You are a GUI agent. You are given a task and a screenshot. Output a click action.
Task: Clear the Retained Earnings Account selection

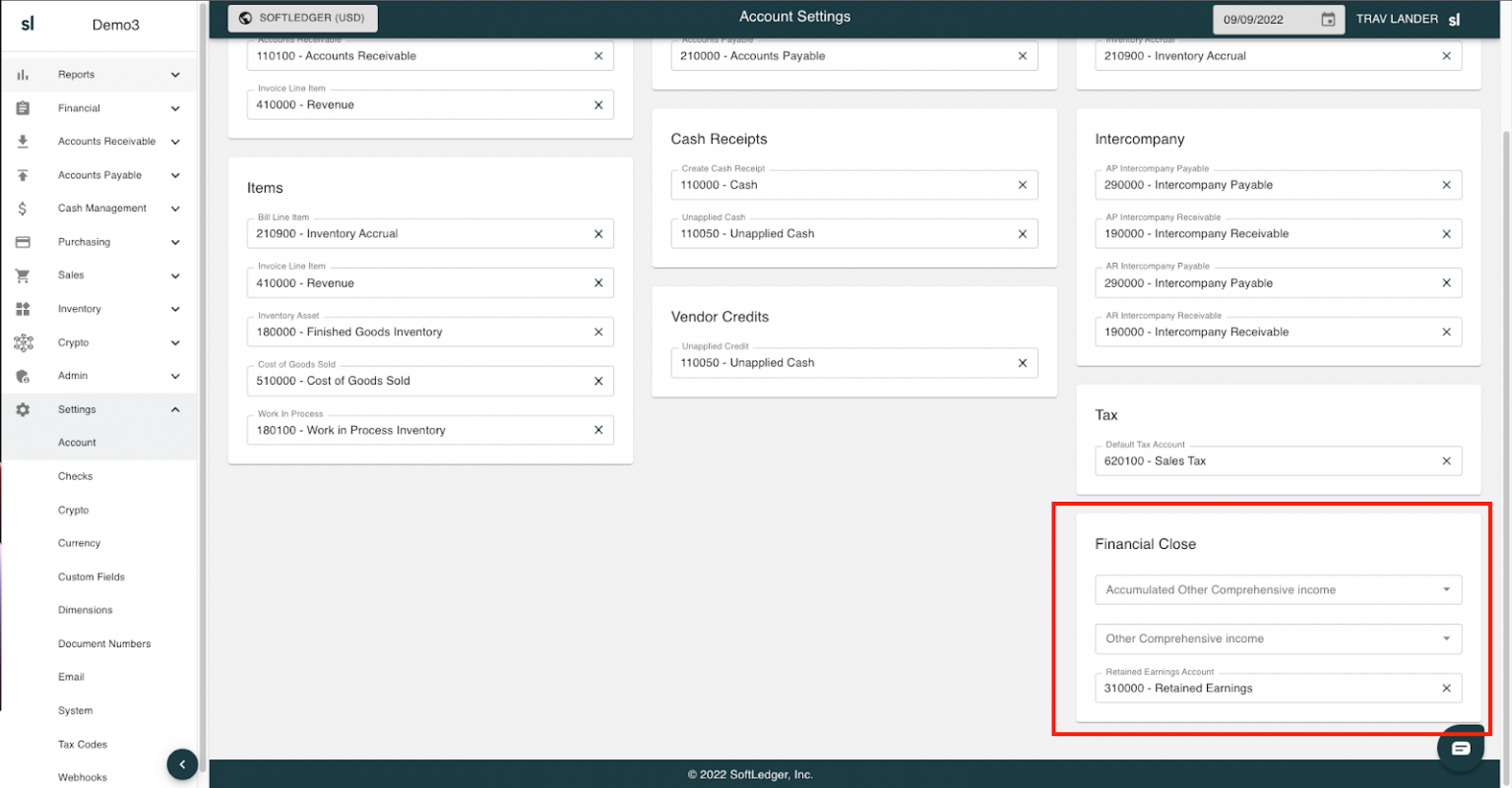click(1446, 689)
